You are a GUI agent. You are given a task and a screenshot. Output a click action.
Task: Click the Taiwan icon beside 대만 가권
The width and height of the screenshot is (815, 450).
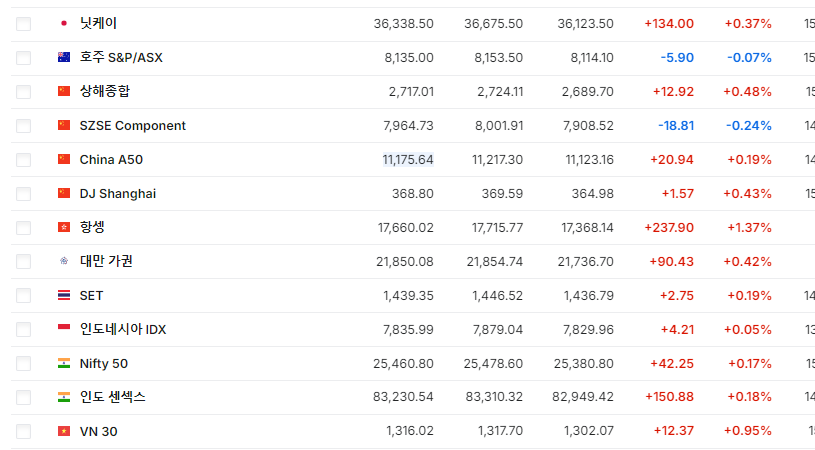(x=64, y=261)
